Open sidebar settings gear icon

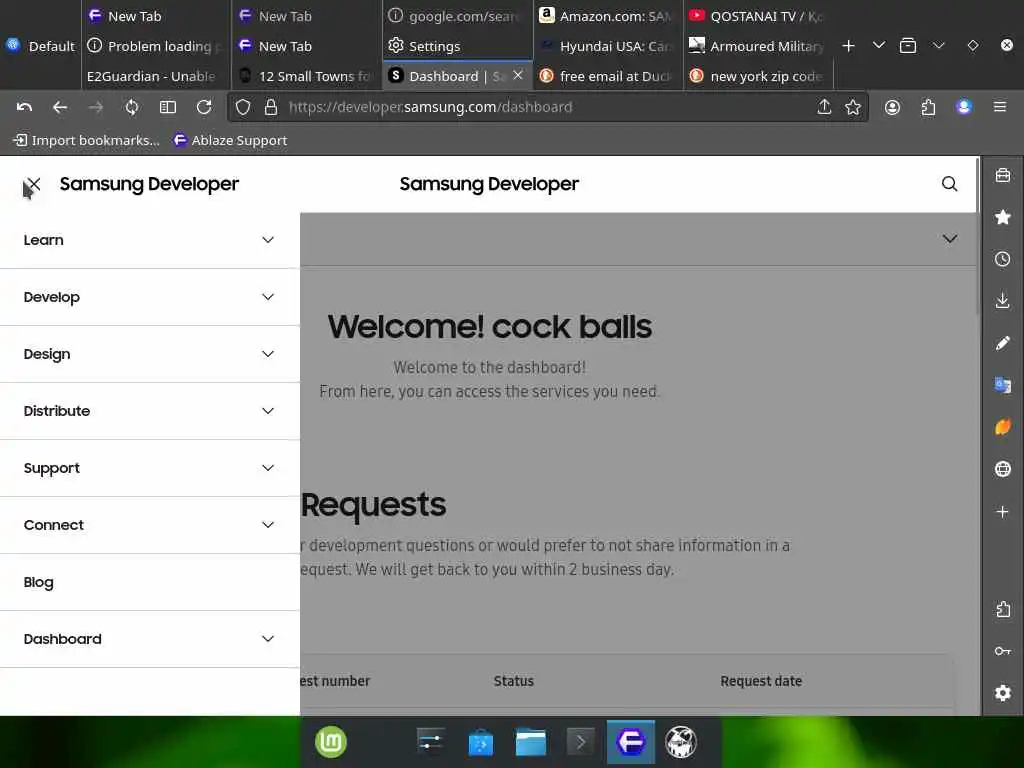[1003, 693]
